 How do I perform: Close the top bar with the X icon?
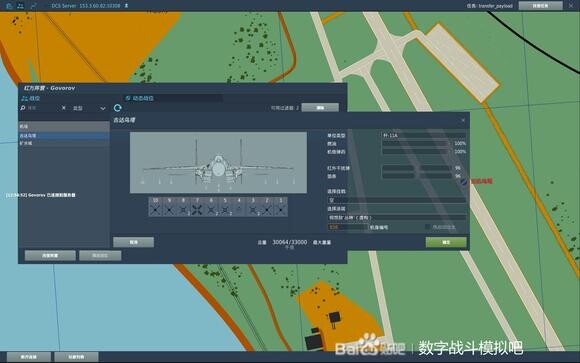point(571,6)
